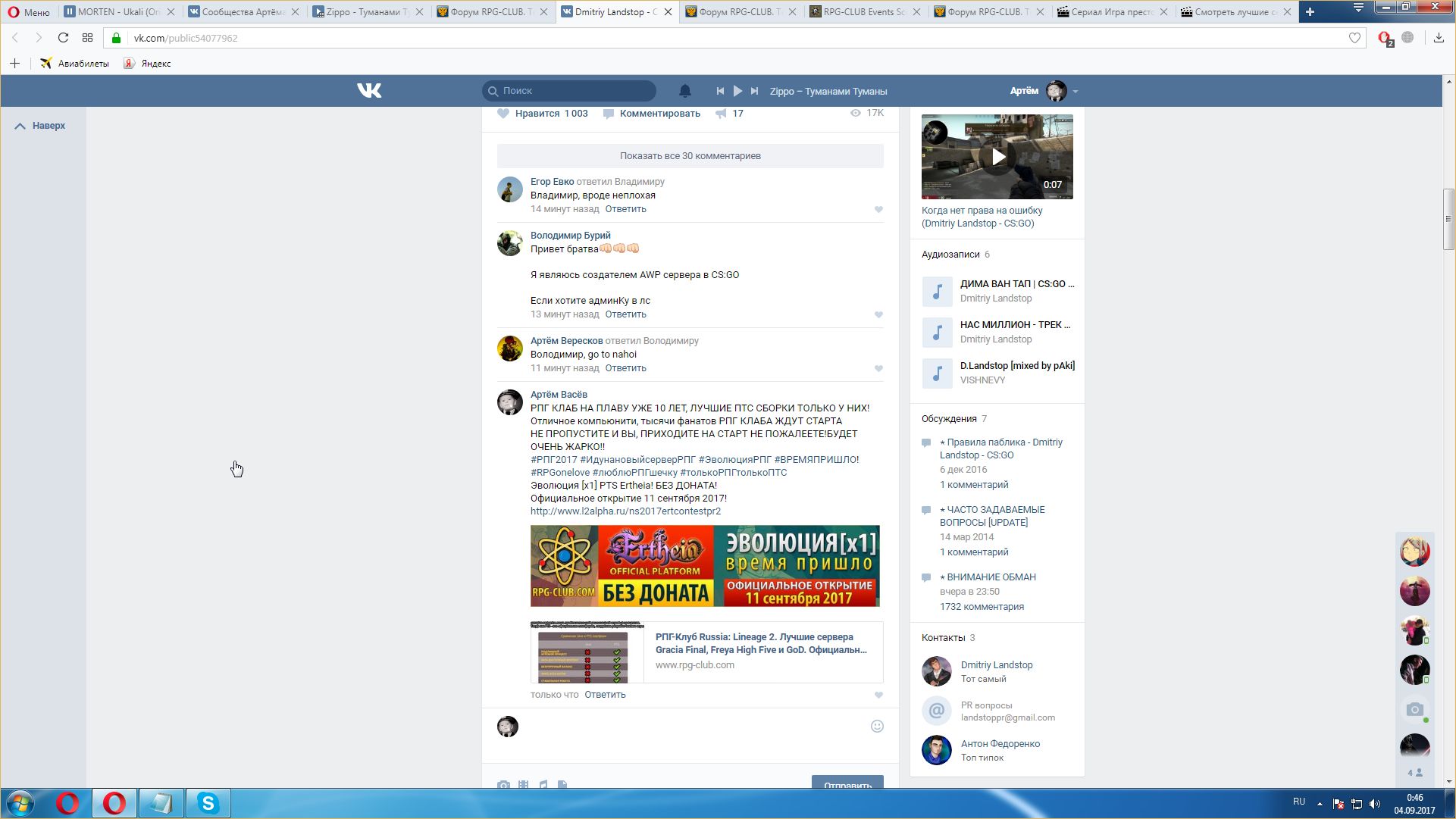Open the notifications bell icon

click(x=684, y=91)
